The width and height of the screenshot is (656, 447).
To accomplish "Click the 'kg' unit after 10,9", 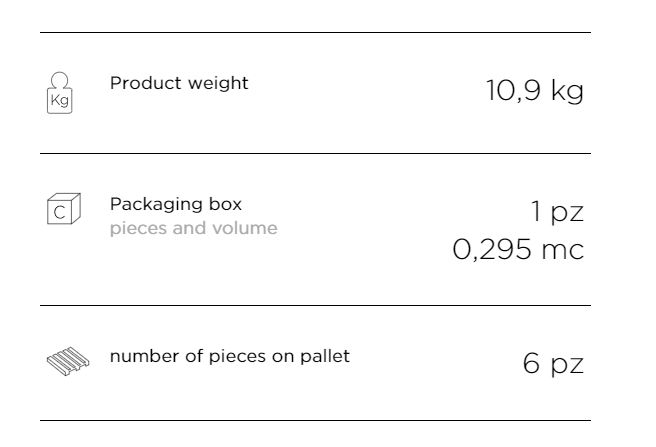I will 566,92.
